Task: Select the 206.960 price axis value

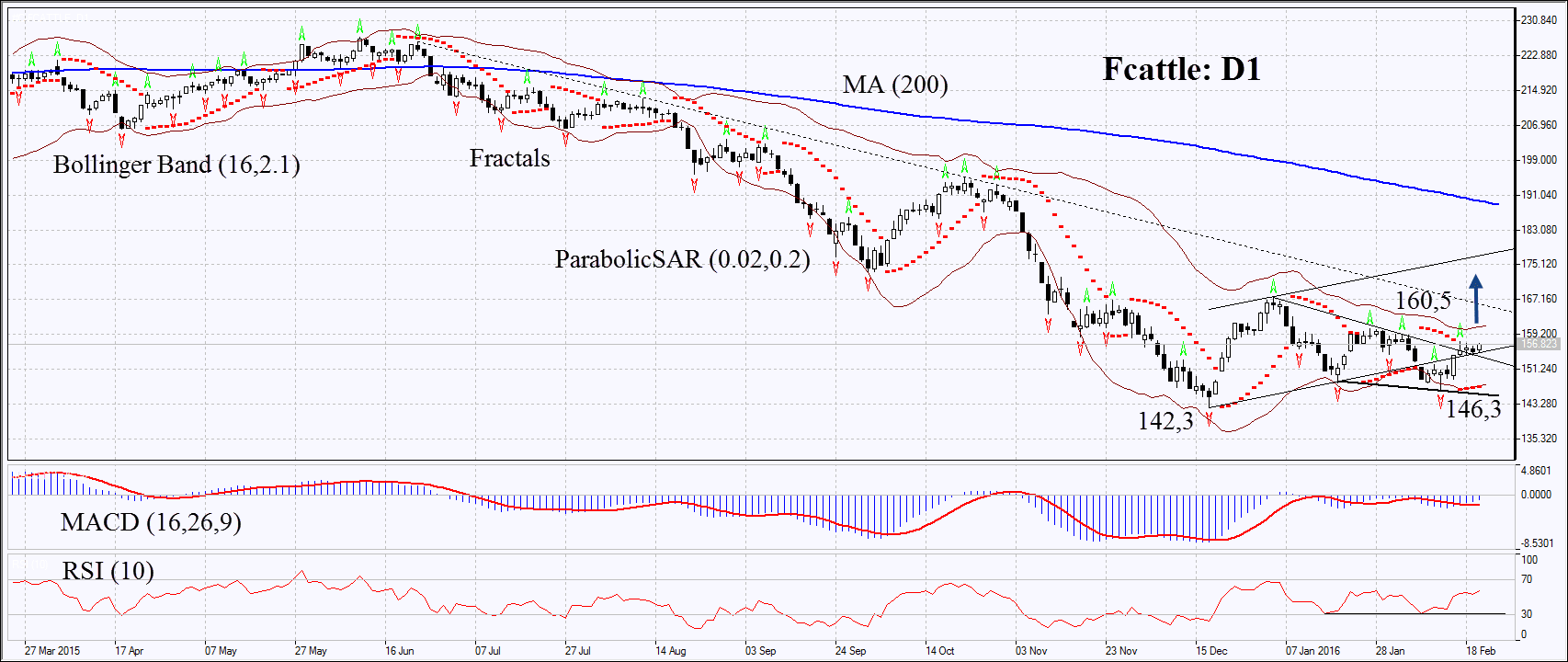Action: click(1539, 125)
